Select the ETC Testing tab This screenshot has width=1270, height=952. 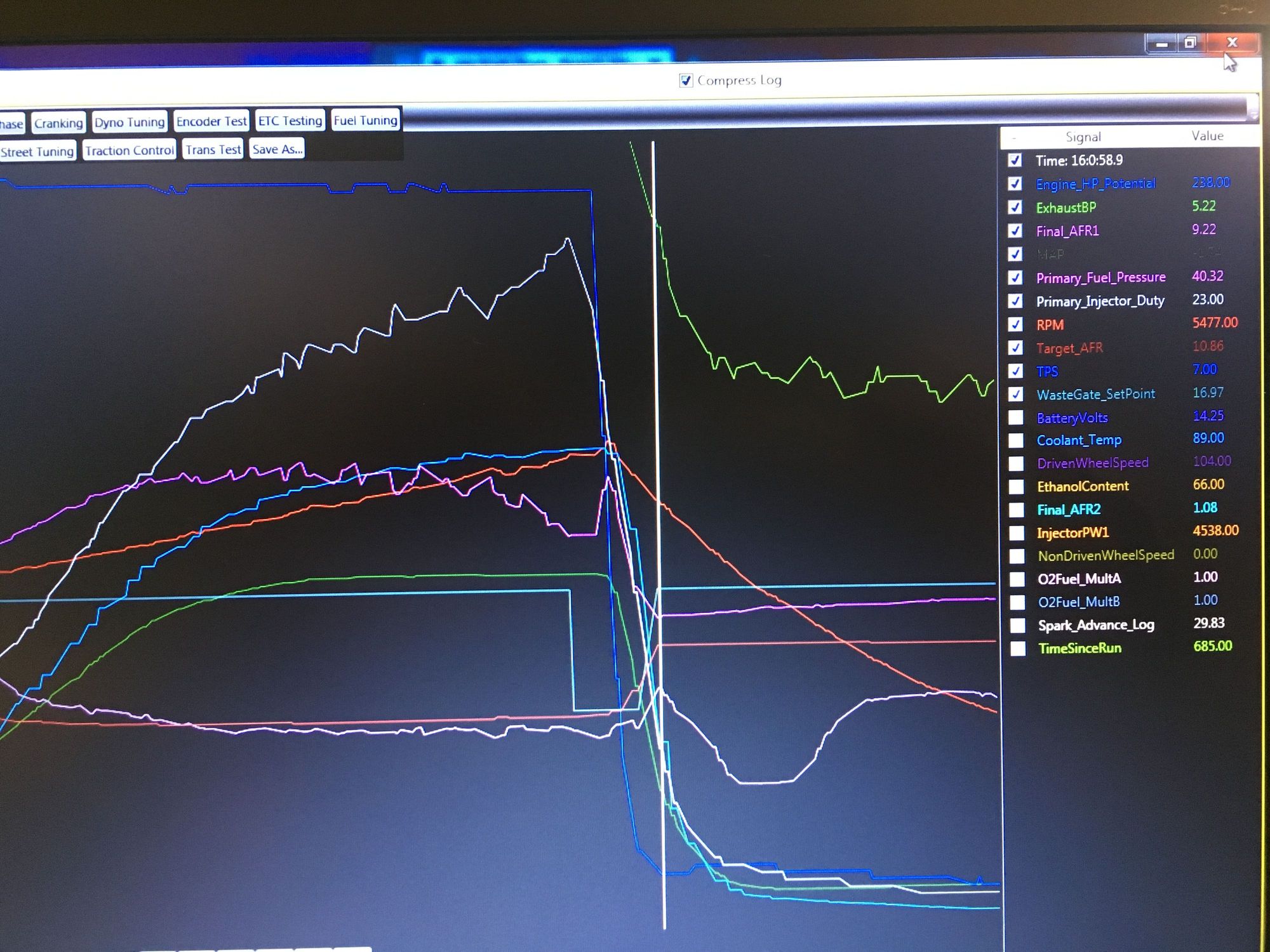pyautogui.click(x=290, y=121)
